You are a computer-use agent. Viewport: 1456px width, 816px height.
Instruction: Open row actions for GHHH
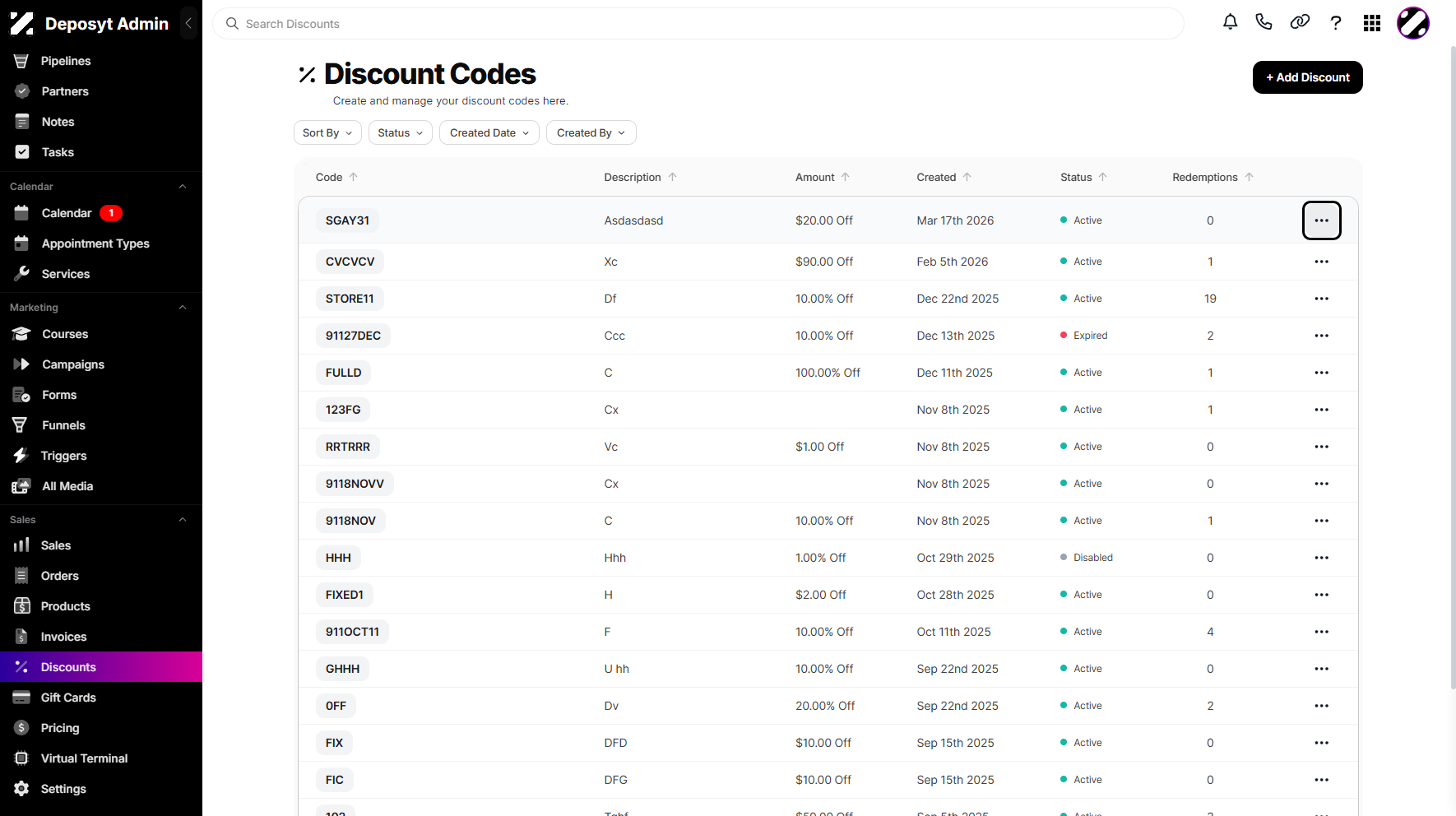(x=1322, y=669)
